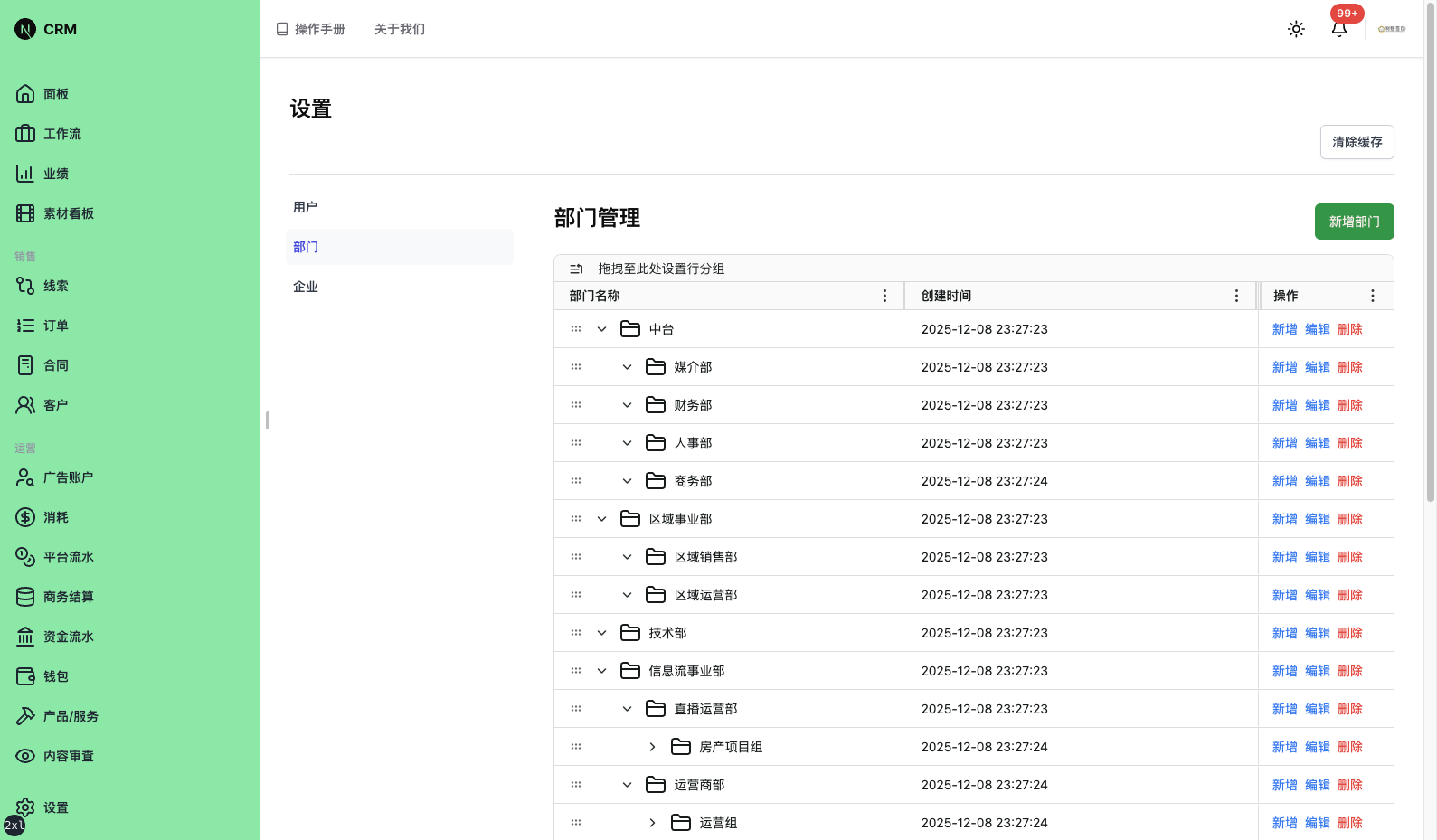Click the notification bell icon
This screenshot has width=1437, height=840.
point(1339,29)
